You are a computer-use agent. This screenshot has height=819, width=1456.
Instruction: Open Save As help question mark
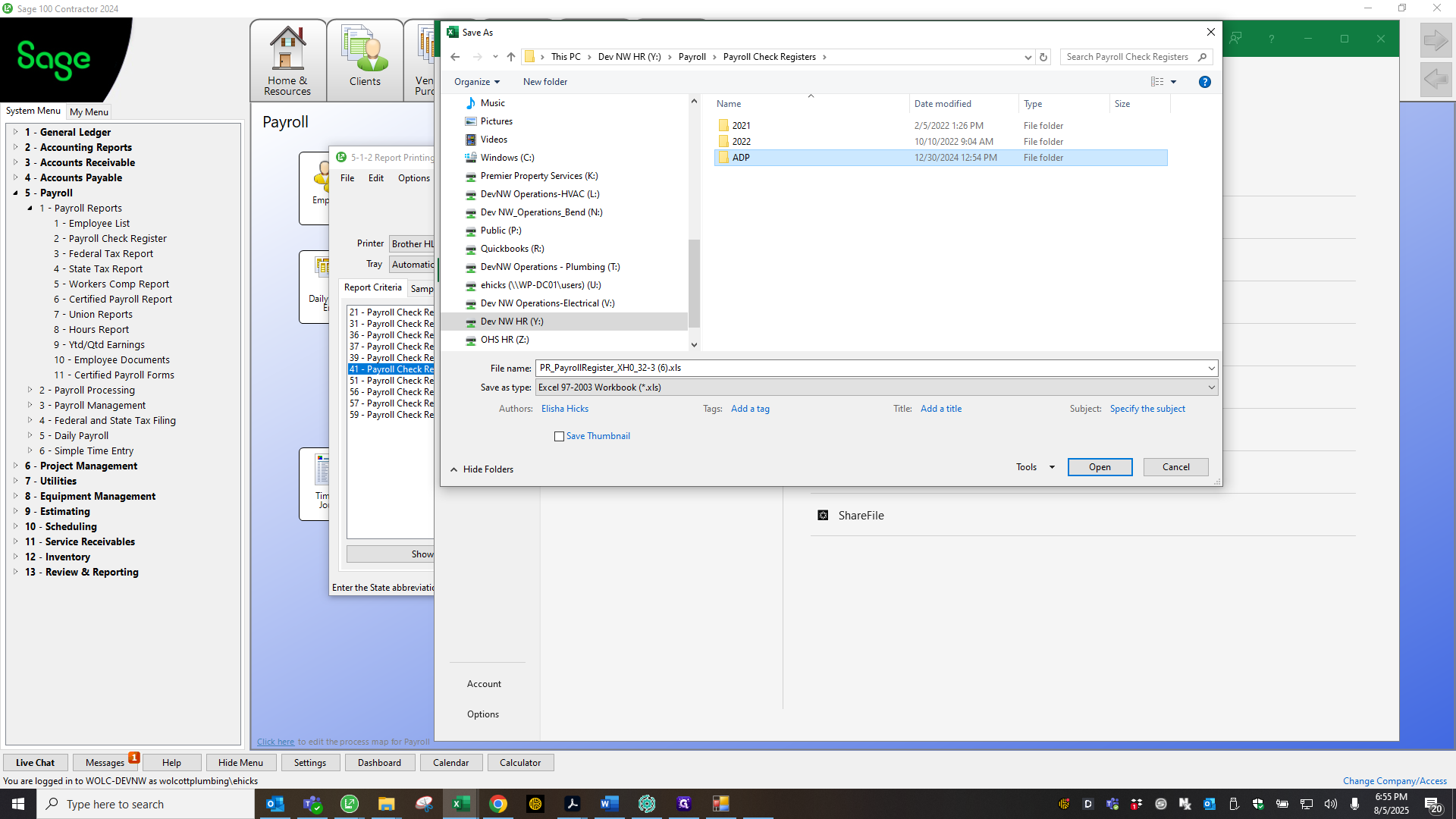pyautogui.click(x=1205, y=82)
